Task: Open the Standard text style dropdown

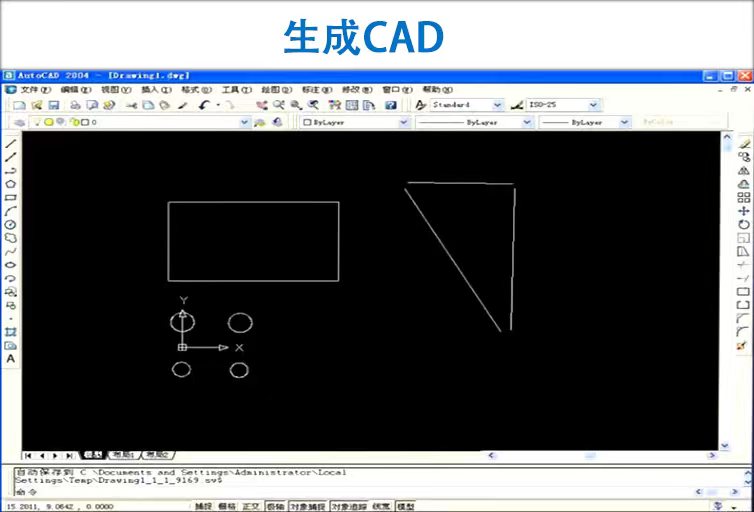Action: tap(498, 105)
